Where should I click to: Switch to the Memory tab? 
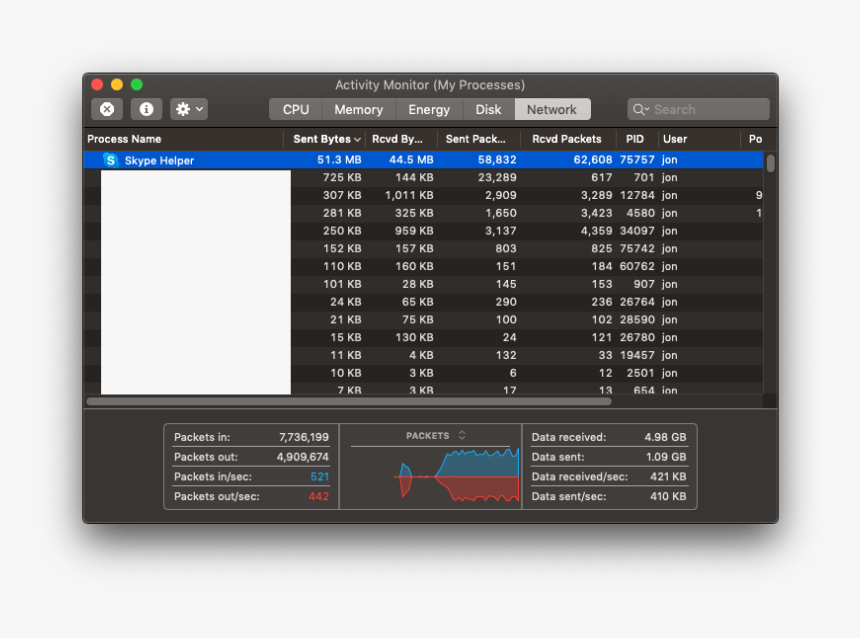pyautogui.click(x=358, y=109)
